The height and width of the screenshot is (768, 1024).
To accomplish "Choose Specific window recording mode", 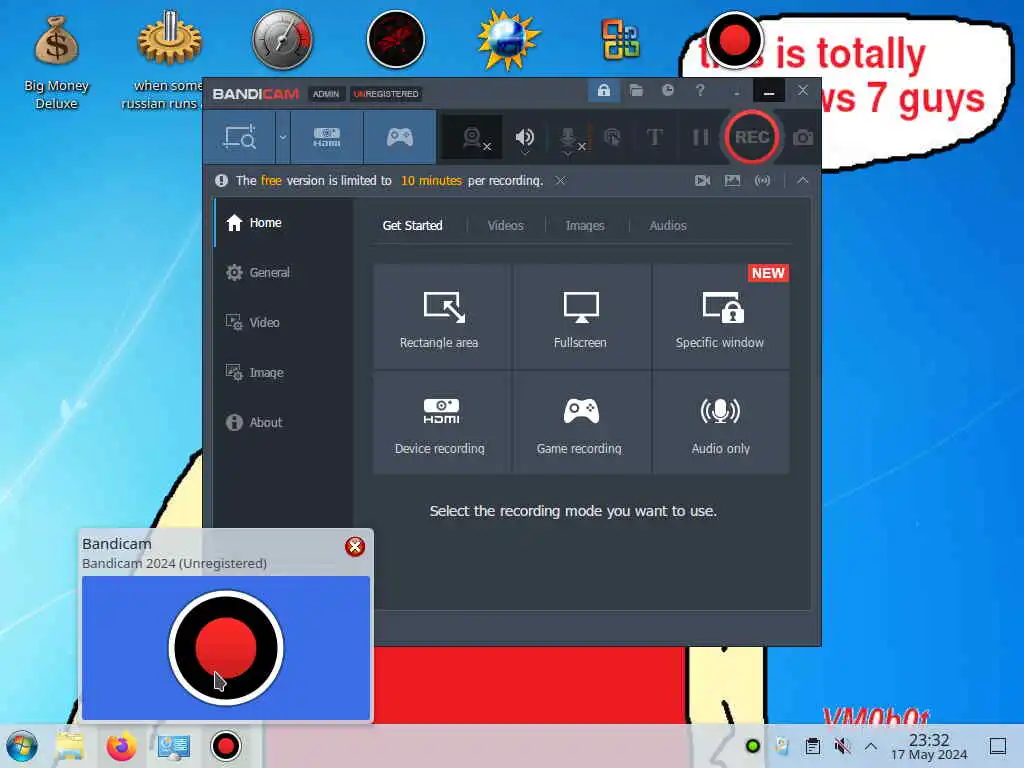I will [x=721, y=317].
